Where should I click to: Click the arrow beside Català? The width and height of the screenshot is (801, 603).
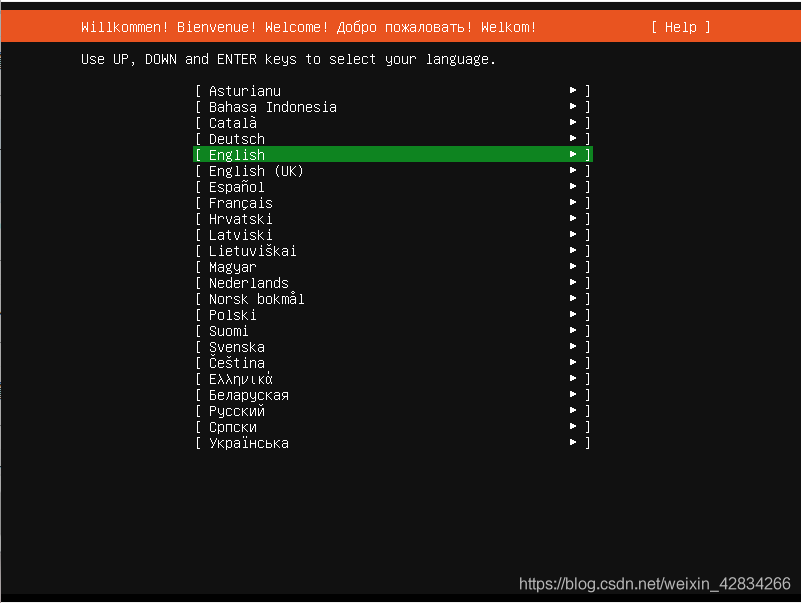coord(573,122)
